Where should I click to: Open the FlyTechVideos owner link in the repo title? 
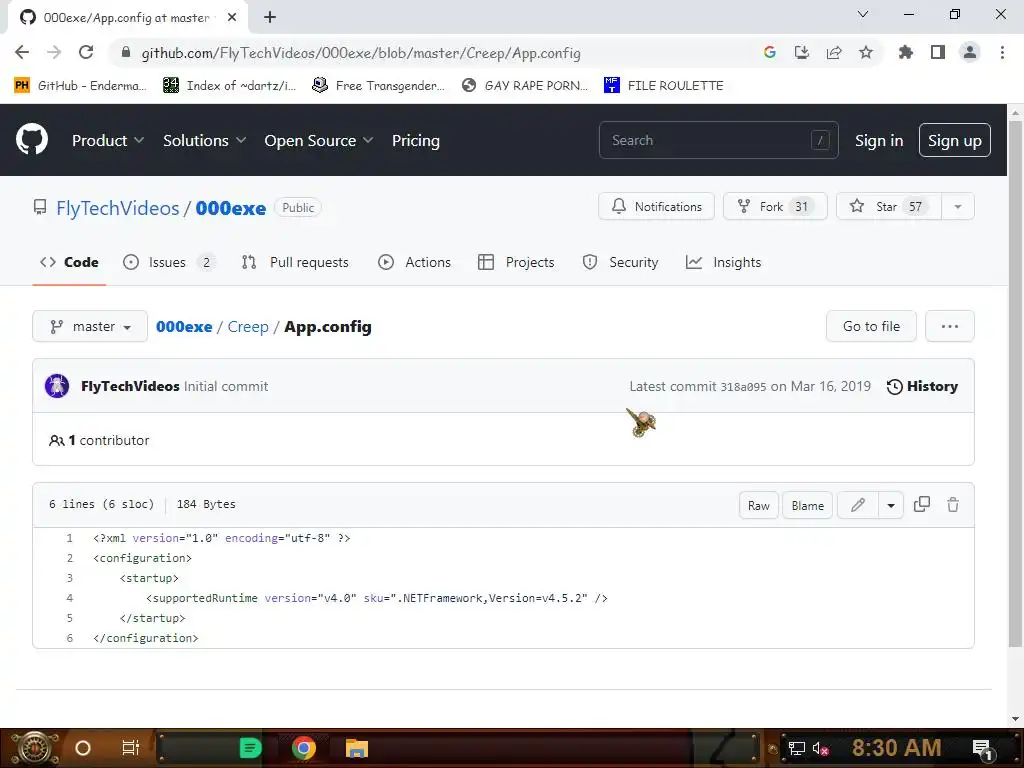pos(118,208)
